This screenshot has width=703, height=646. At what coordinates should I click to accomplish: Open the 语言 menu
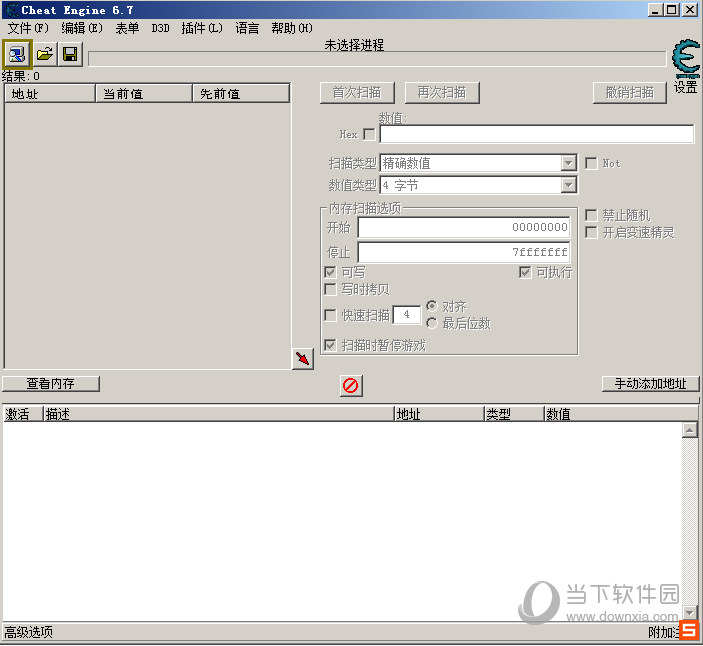point(247,28)
